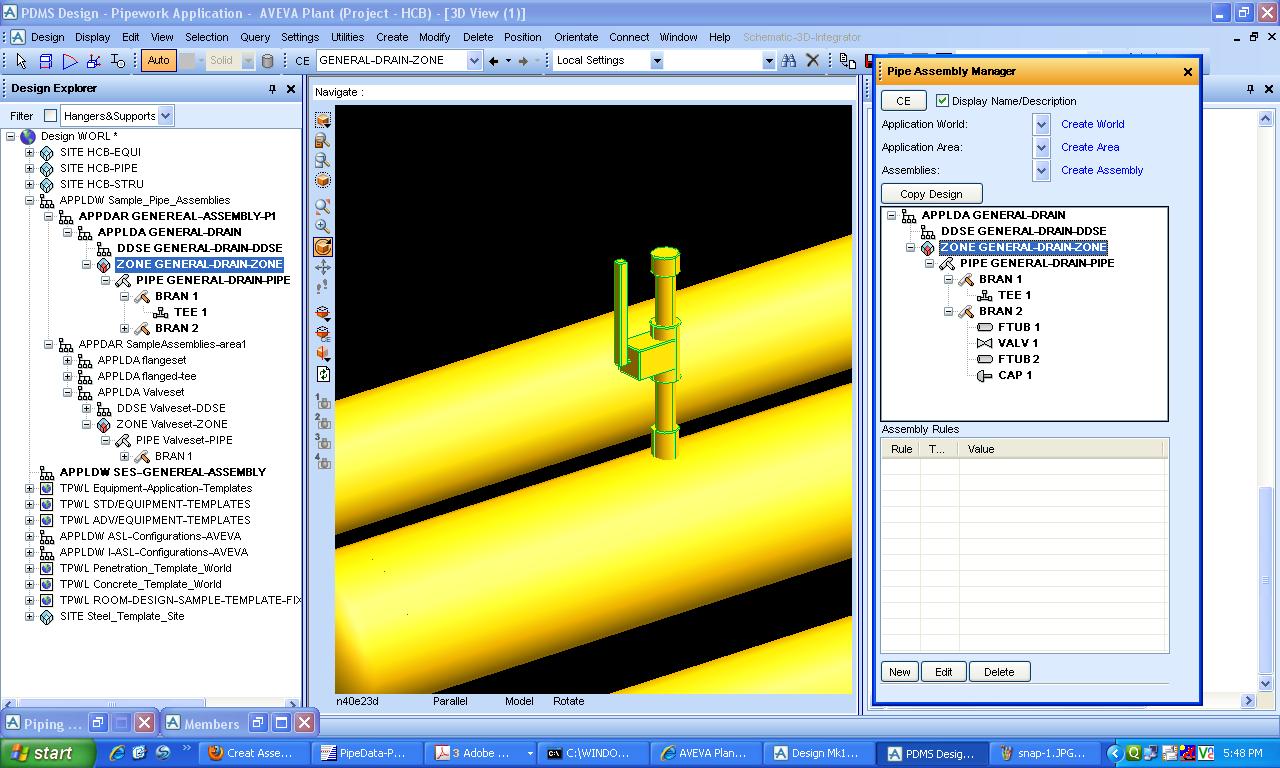Close the Pipe Assembly Manager panel
Image resolution: width=1280 pixels, height=768 pixels.
1187,72
